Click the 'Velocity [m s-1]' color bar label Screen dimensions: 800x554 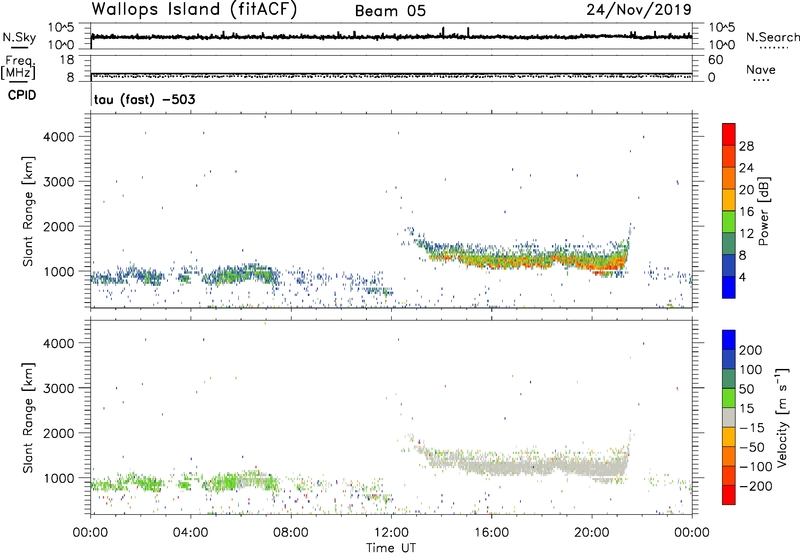click(x=782, y=417)
